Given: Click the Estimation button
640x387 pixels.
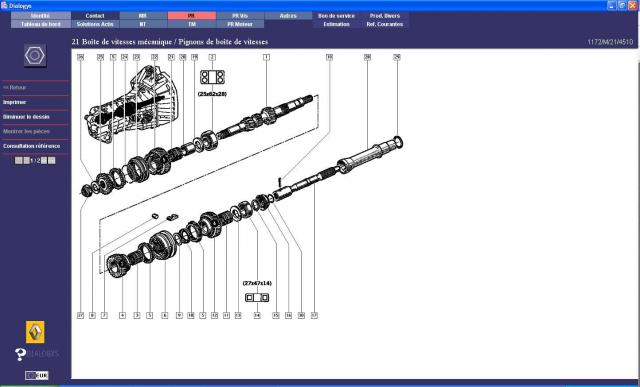Looking at the screenshot, I should (x=336, y=24).
